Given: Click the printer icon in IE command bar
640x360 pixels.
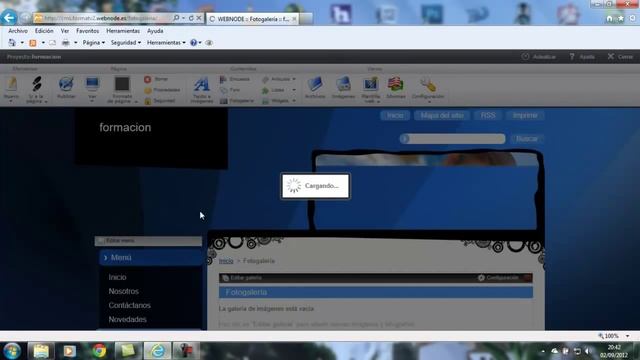Looking at the screenshot, I should [65, 42].
